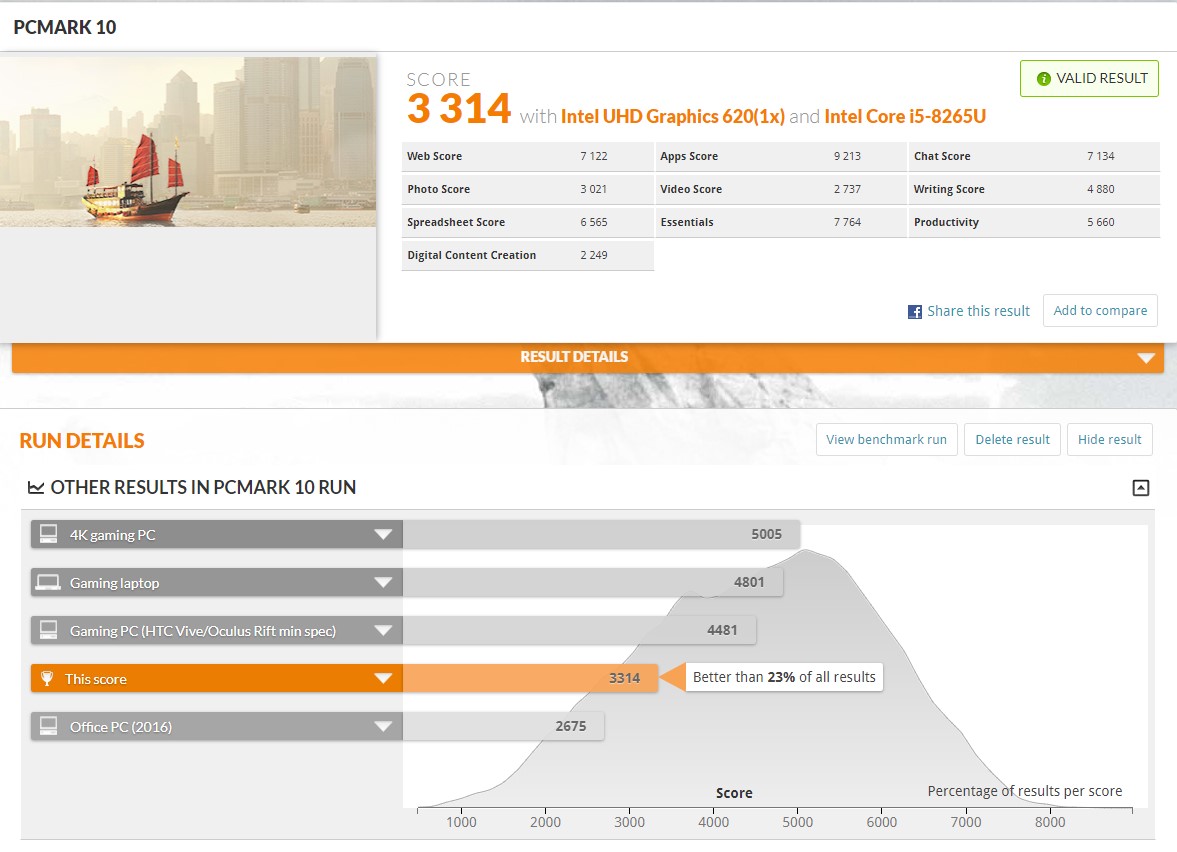Click the trophy icon beside This score
This screenshot has height=852, width=1177.
pos(47,679)
